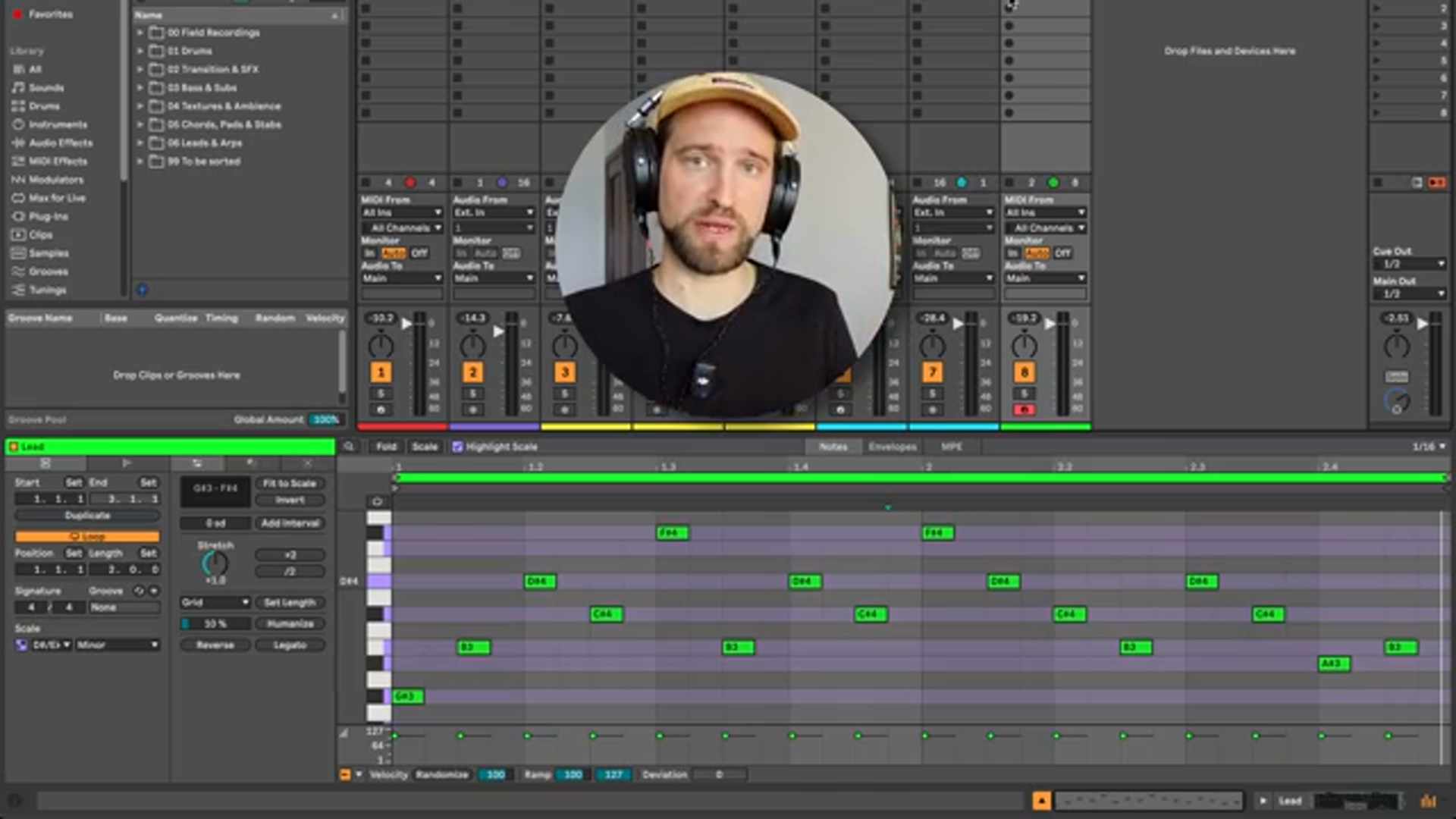Image resolution: width=1456 pixels, height=819 pixels.
Task: Click the scale-mode icon beside the key chooser
Action: [22, 645]
